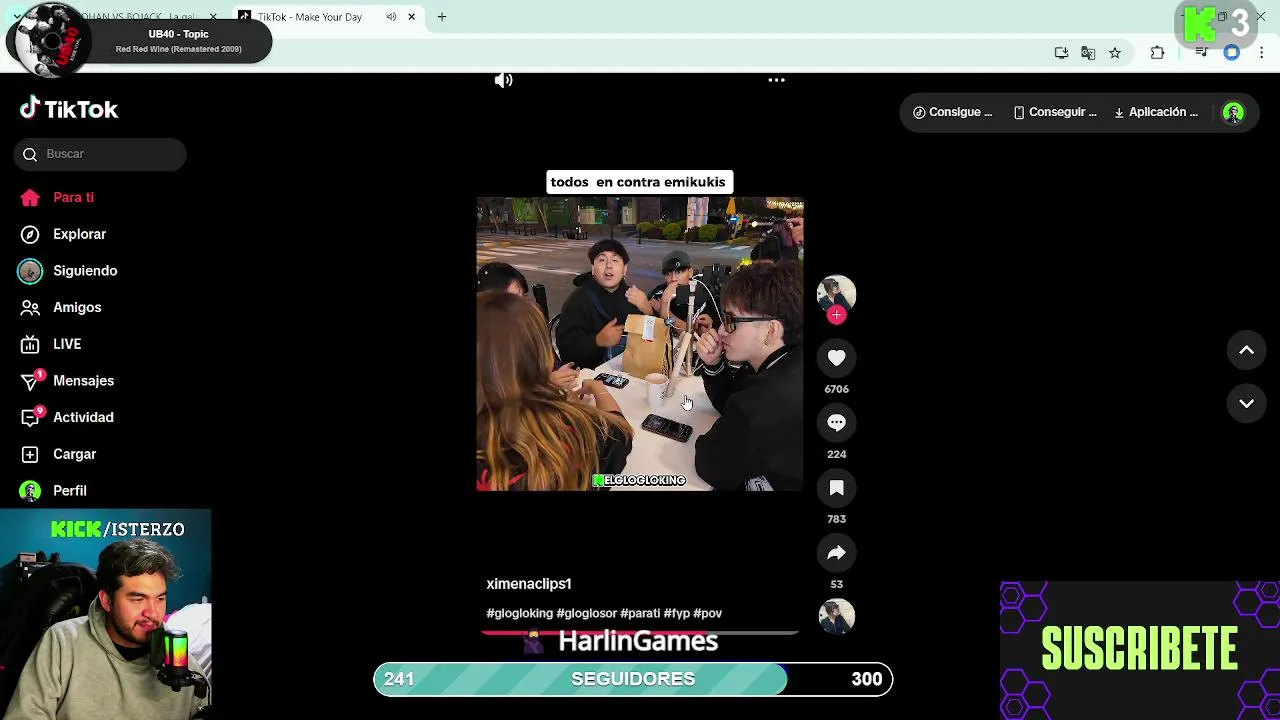This screenshot has height=720, width=1280.
Task: Click the install app icon in the address bar
Action: click(x=1061, y=53)
